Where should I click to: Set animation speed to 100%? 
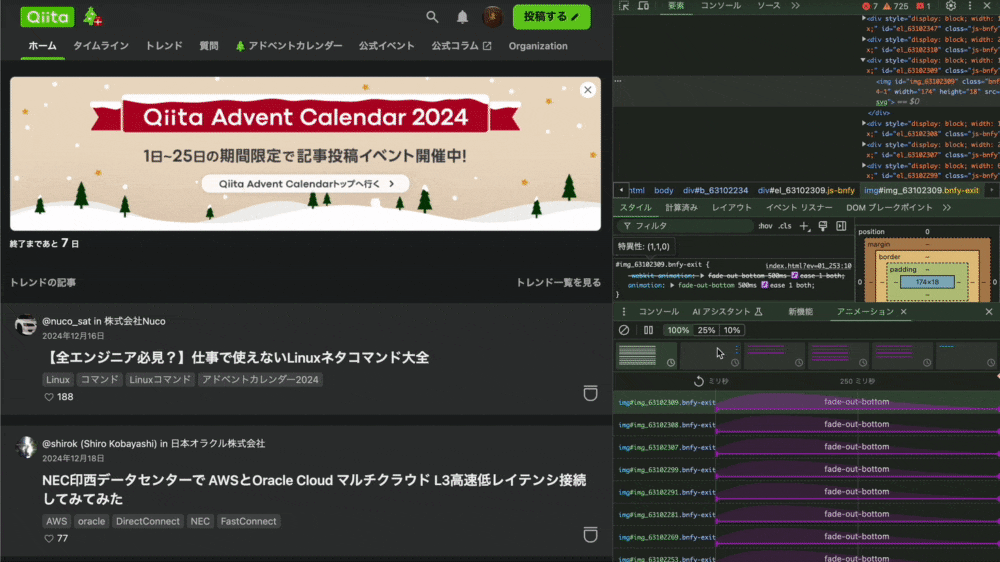(678, 330)
